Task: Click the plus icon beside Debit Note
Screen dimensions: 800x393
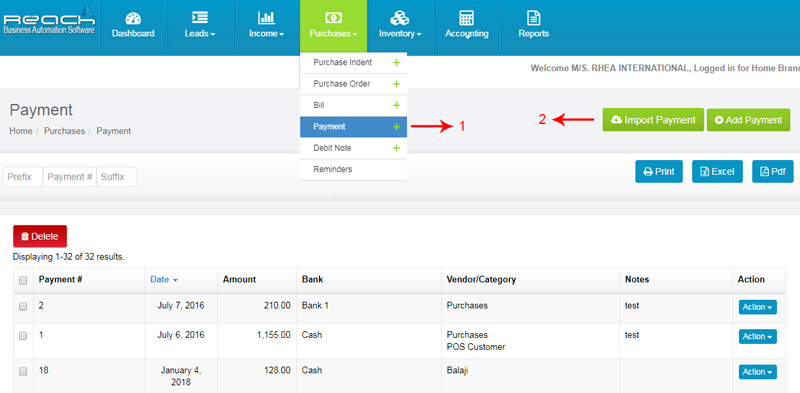Action: (396, 148)
